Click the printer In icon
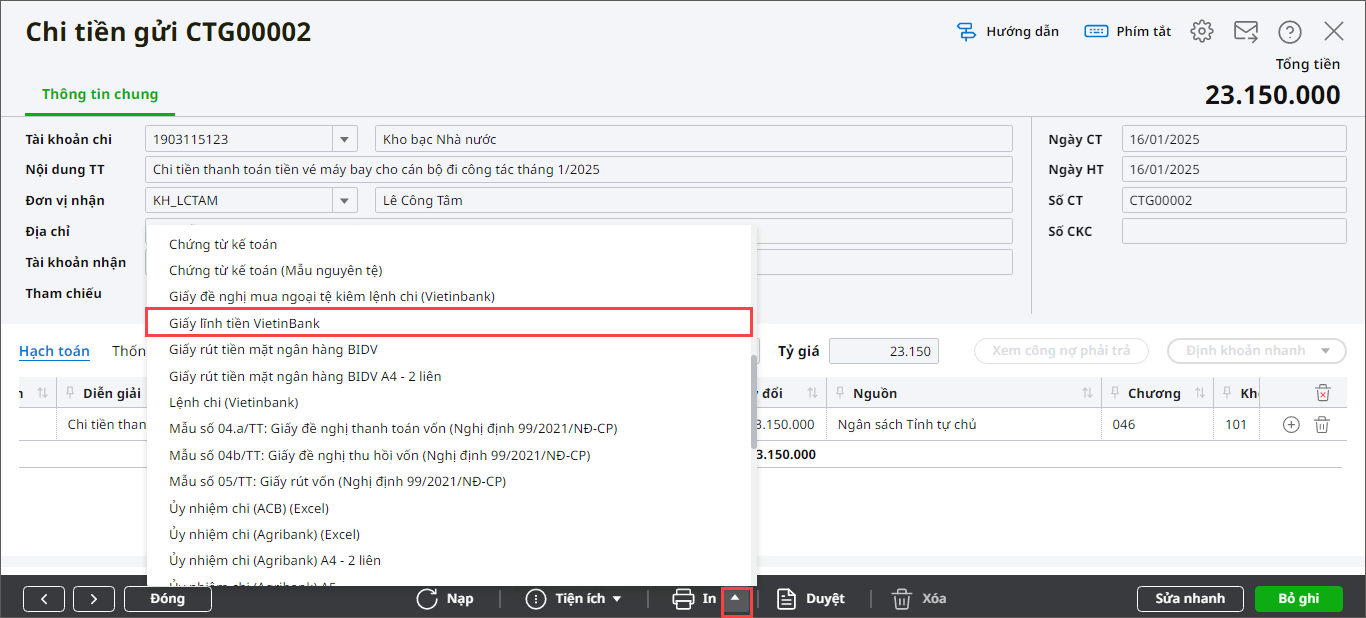 (683, 599)
